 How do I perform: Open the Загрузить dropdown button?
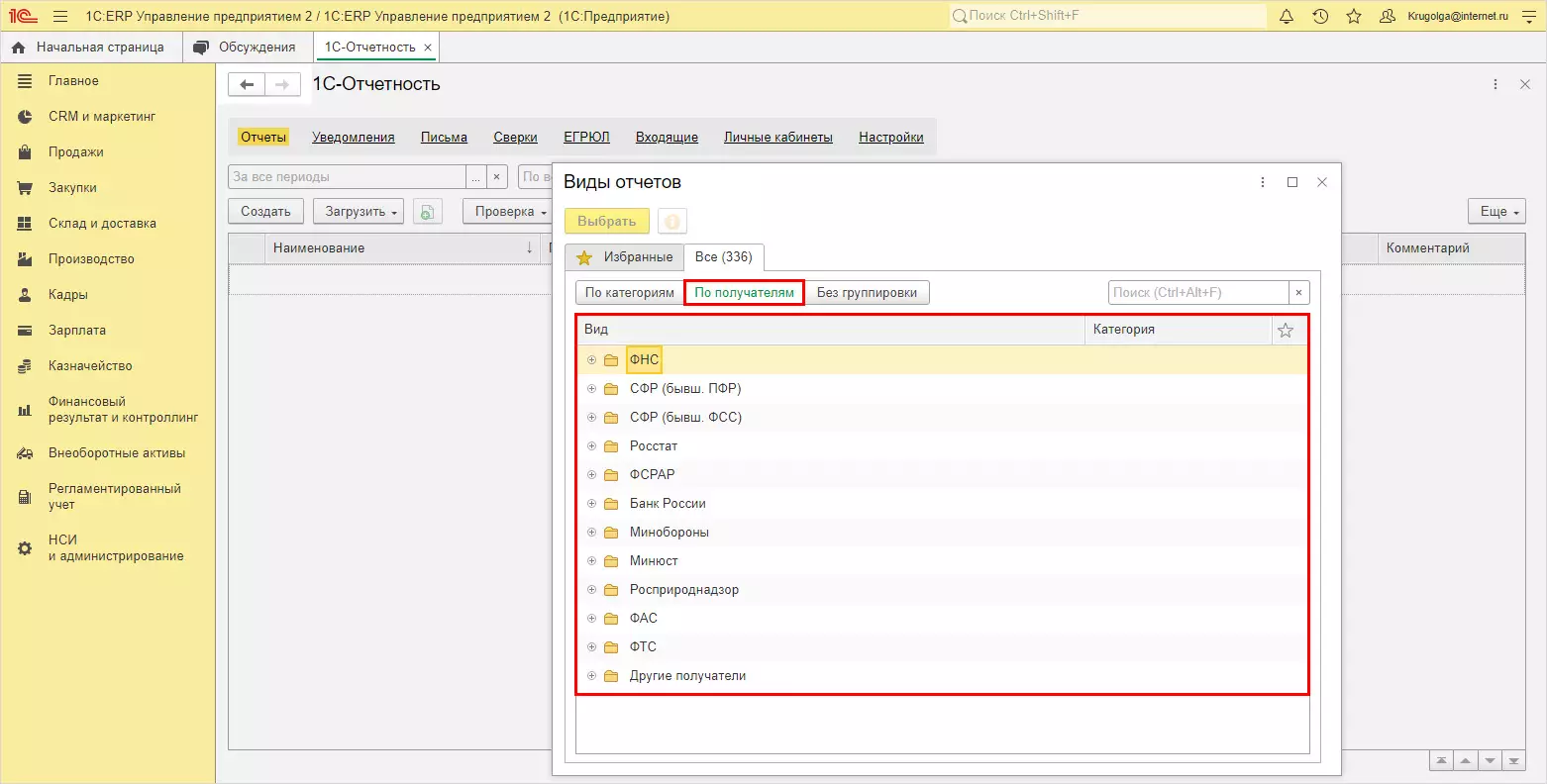361,212
